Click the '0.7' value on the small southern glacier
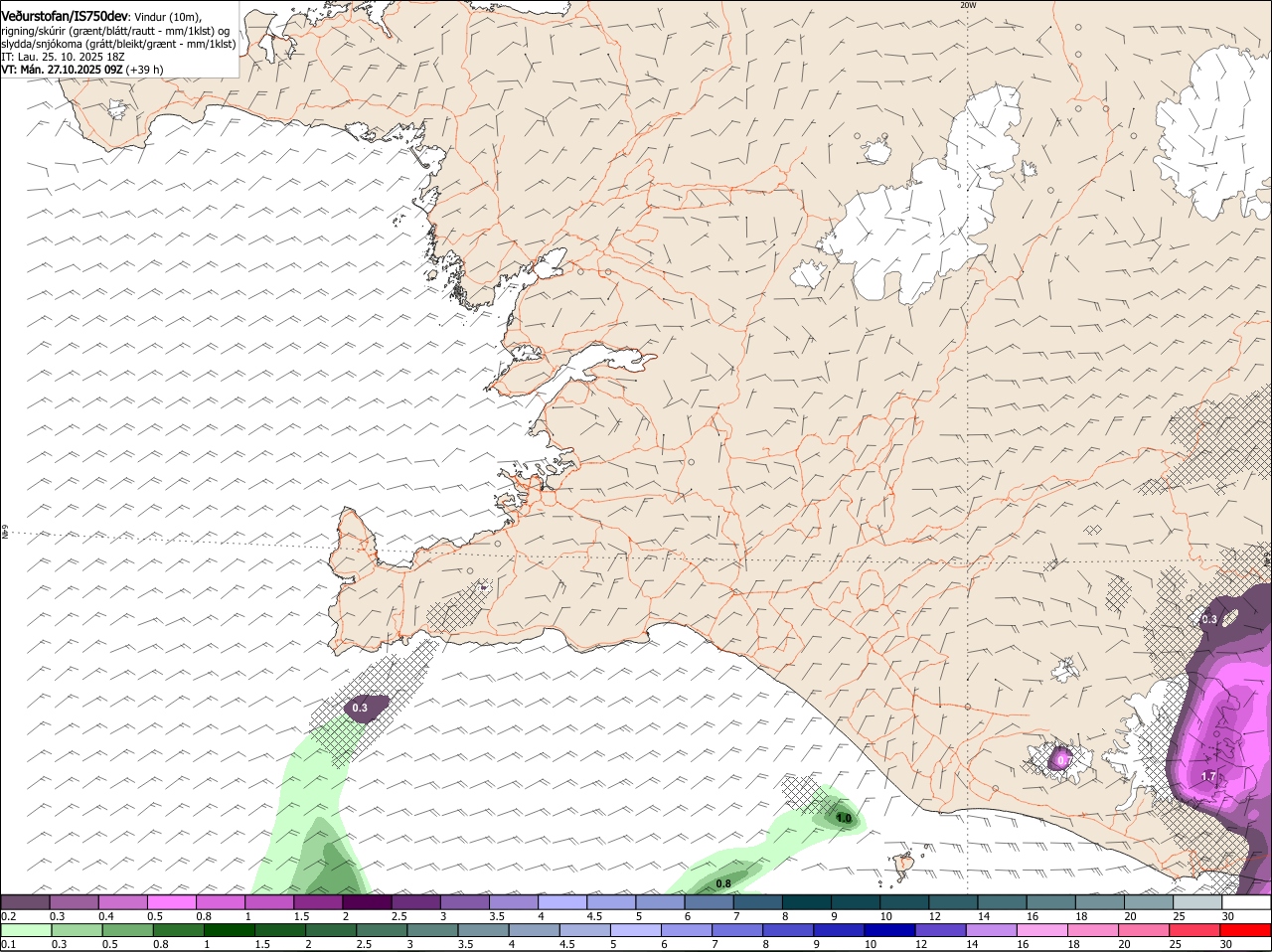The height and width of the screenshot is (952, 1272). 1062,760
